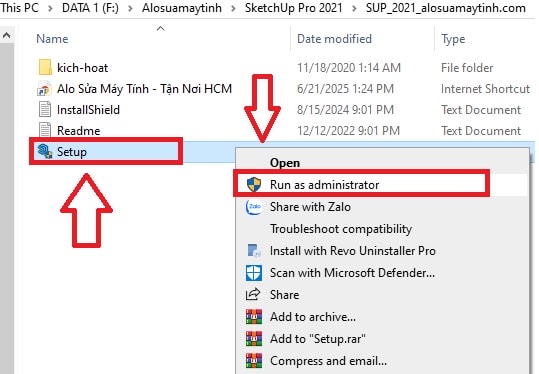The width and height of the screenshot is (539, 374).
Task: Choose Add to "Setup.rar"
Action: 318,339
